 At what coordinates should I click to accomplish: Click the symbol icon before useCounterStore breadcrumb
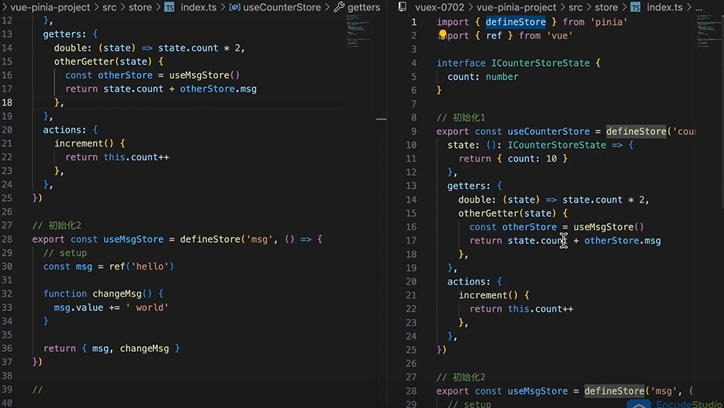tap(235, 7)
